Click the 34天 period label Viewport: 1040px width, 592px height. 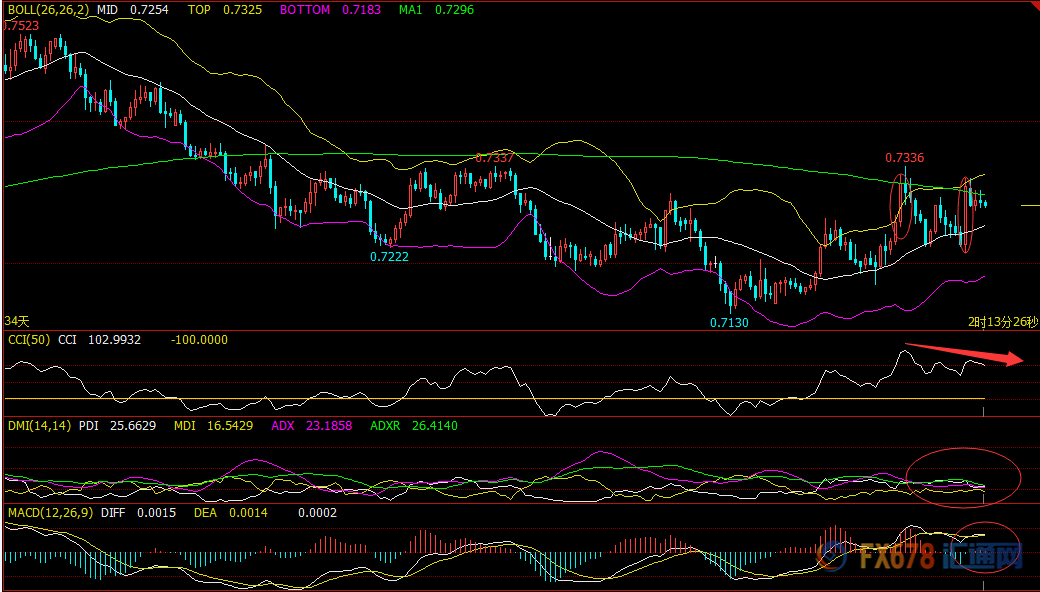pyautogui.click(x=17, y=321)
